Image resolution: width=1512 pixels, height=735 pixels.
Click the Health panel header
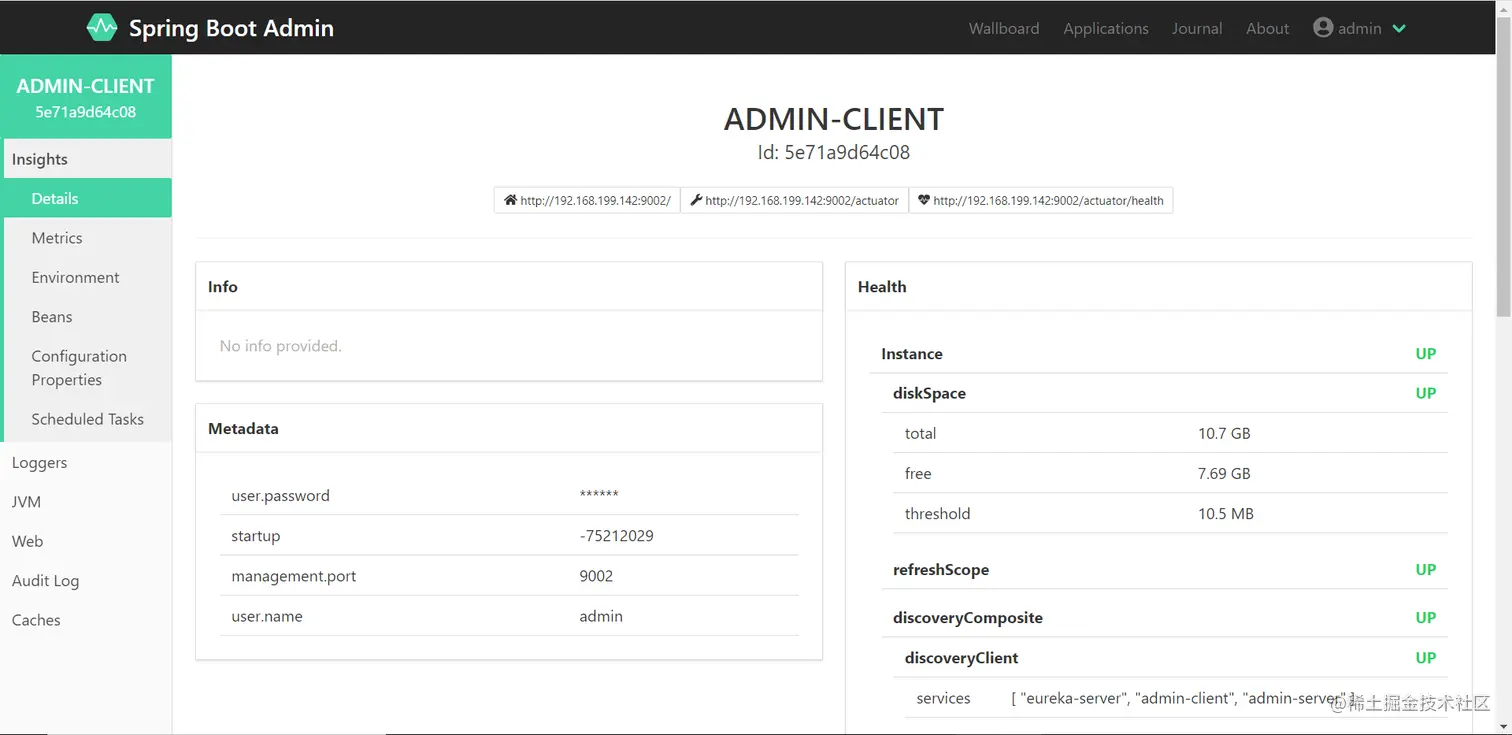(x=1159, y=287)
